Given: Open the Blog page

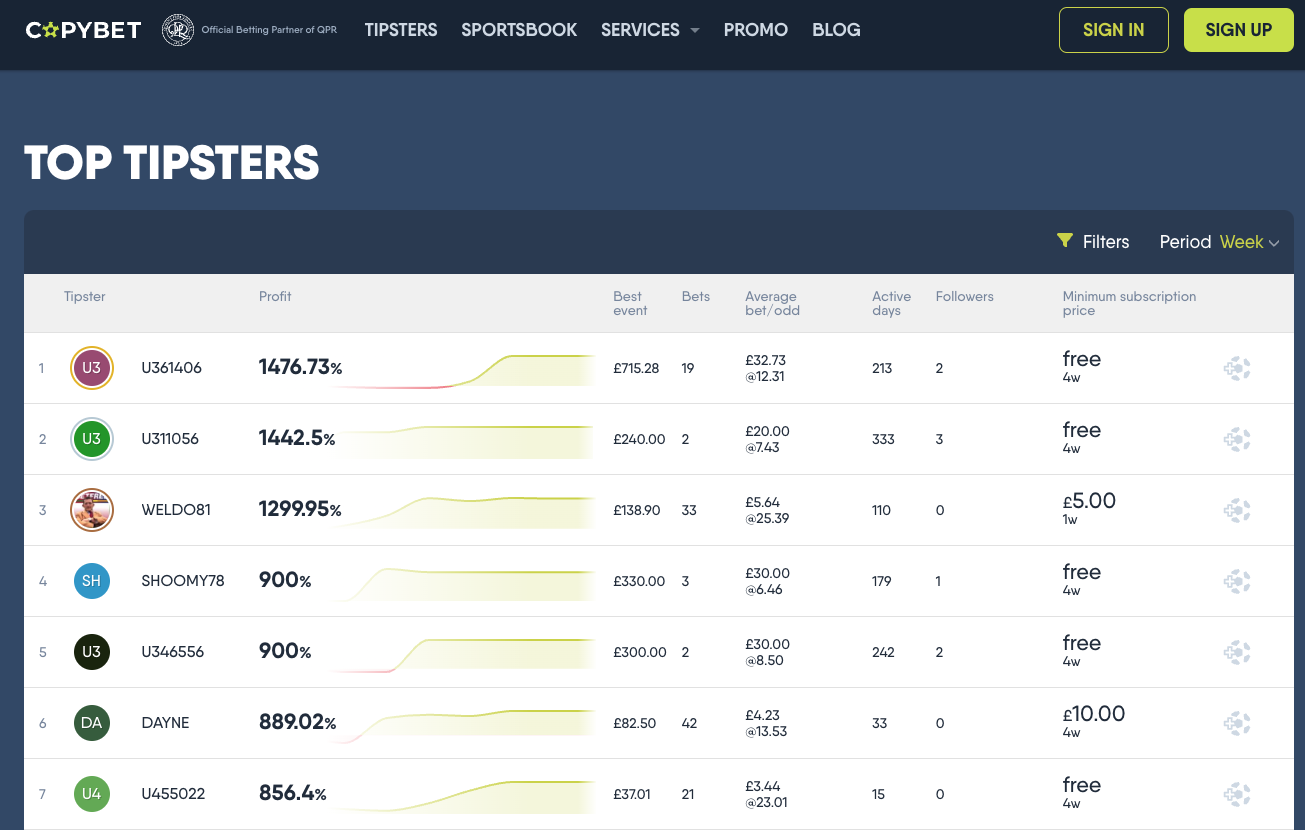Looking at the screenshot, I should click(x=837, y=30).
